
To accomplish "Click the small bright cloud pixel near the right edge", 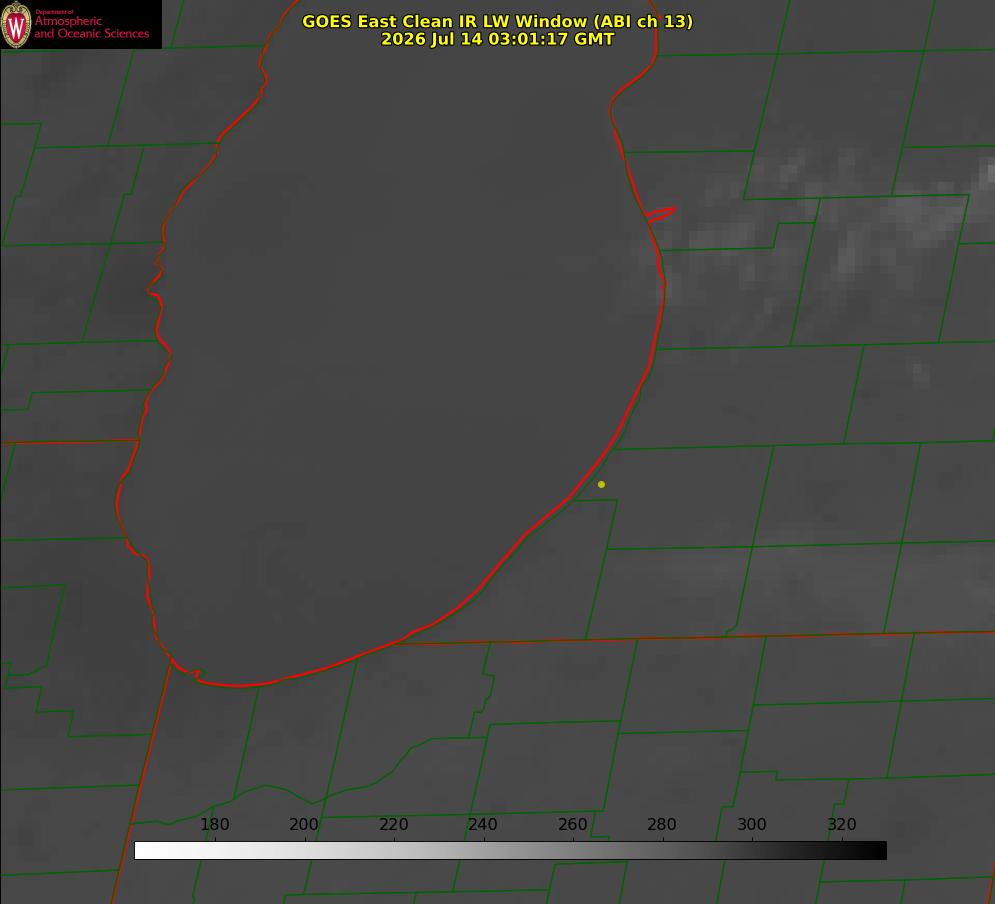I will click(987, 169).
